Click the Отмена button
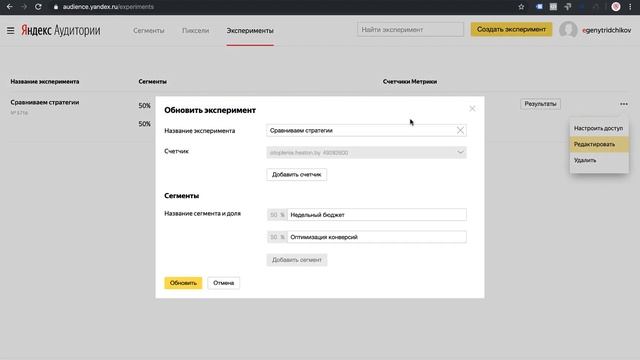This screenshot has width=640, height=360. tap(223, 283)
